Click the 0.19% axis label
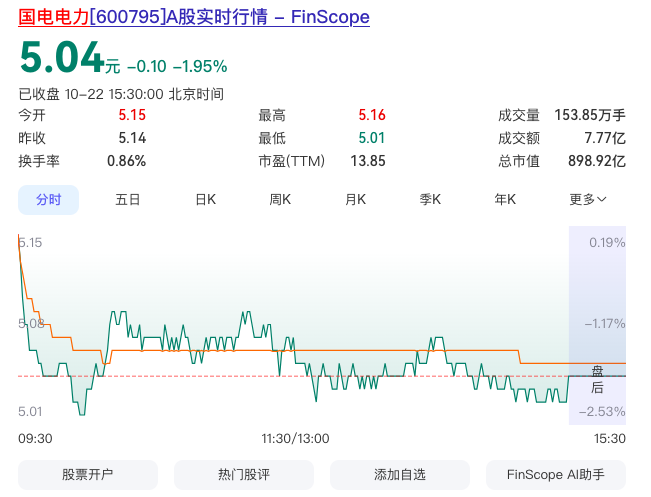The width and height of the screenshot is (651, 497). point(607,242)
